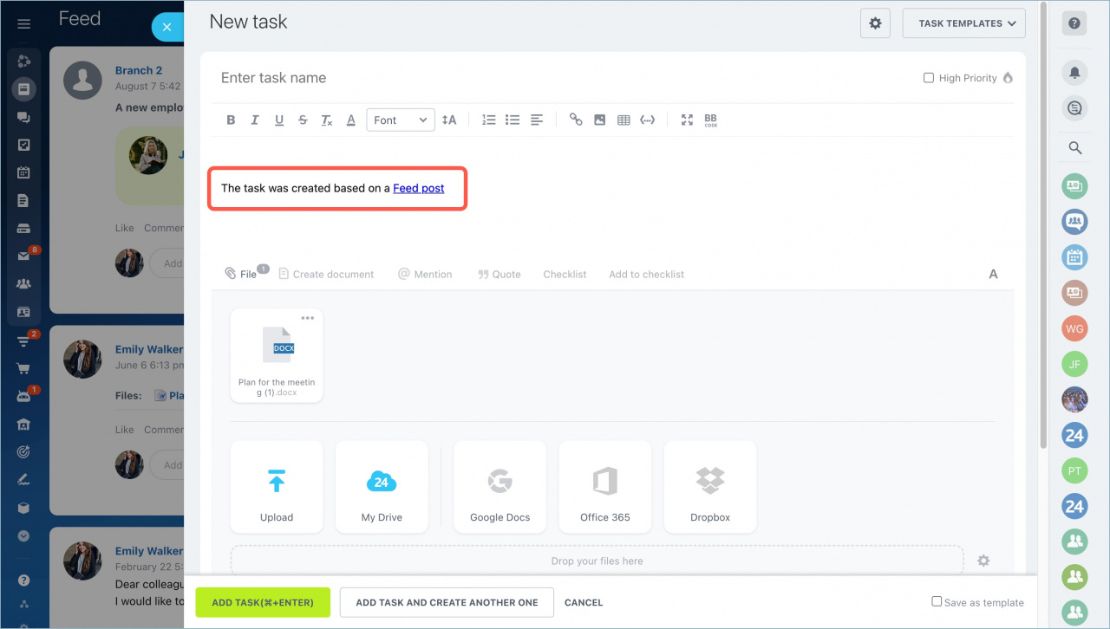Switch editor to BB code mode
1110x629 pixels.
711,120
